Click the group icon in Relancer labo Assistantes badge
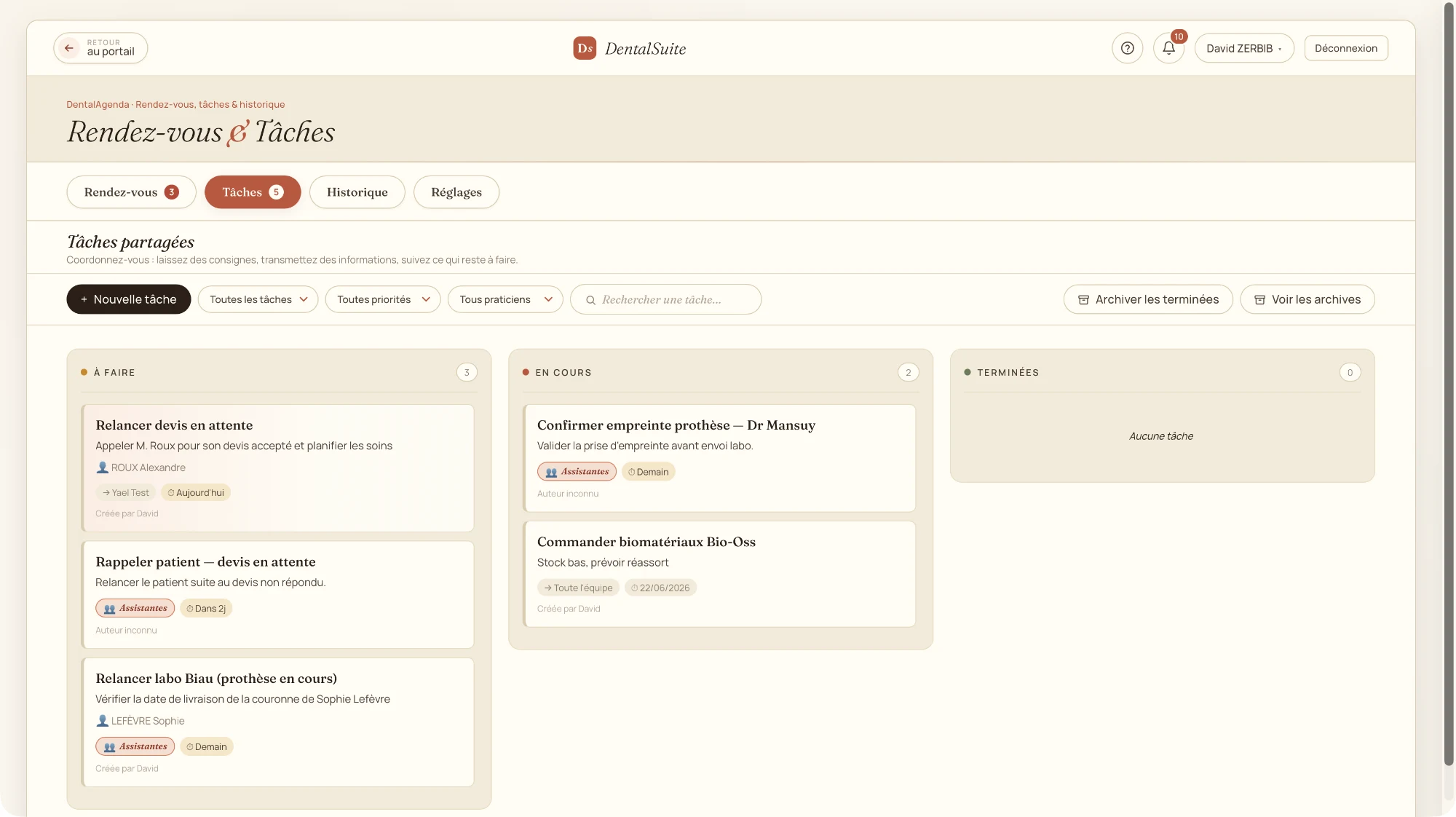Viewport: 1456px width, 817px height. [x=109, y=747]
